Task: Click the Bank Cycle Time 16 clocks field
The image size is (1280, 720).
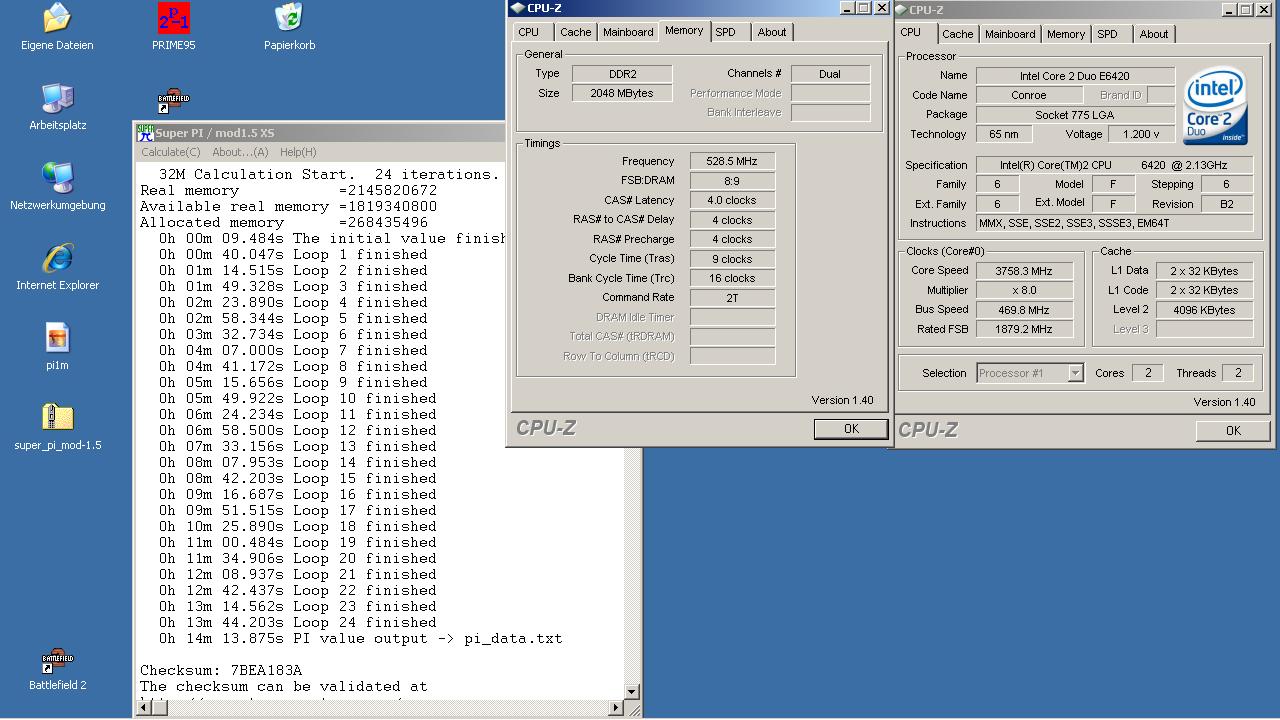Action: (732, 278)
